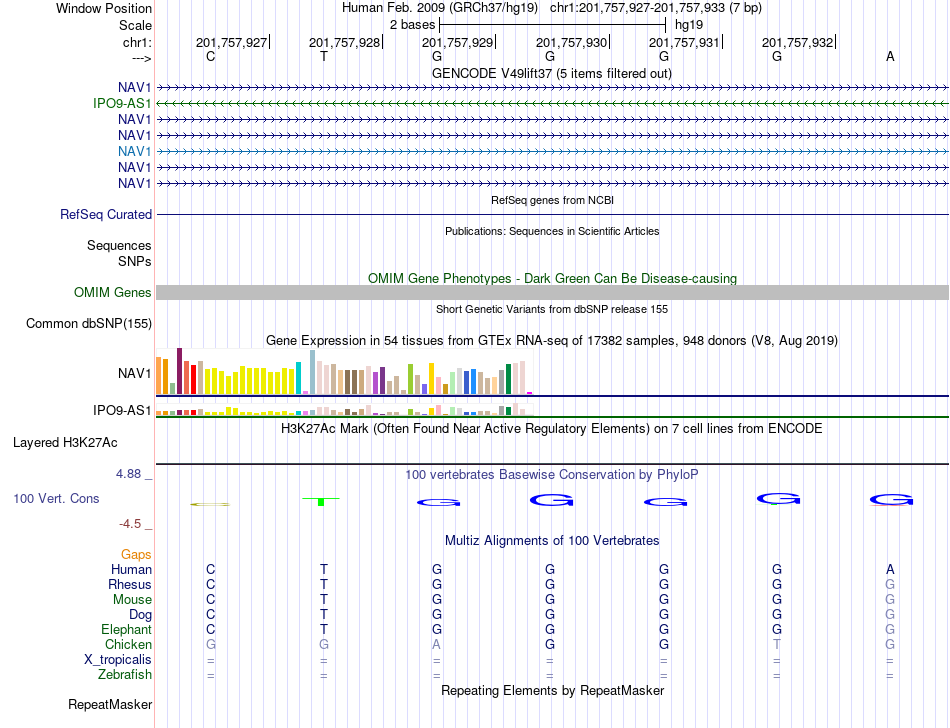Select the green T conservation logo glyph
The height and width of the screenshot is (728, 950).
321,501
